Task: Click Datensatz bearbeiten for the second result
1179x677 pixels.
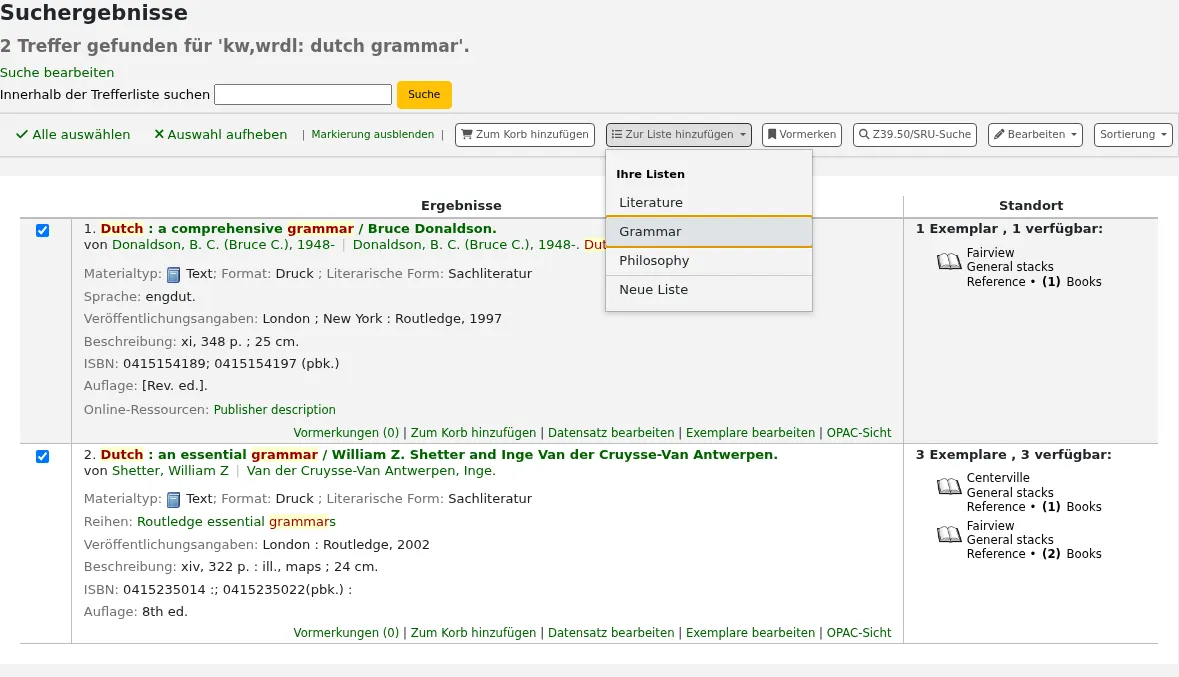Action: 611,633
